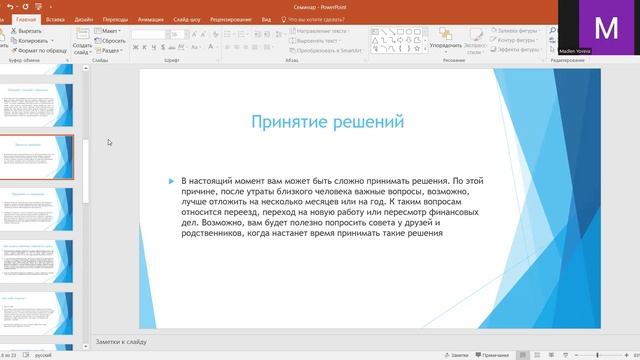The width and height of the screenshot is (640, 360).
Task: Open the Вид ribbon tab
Action: click(x=266, y=19)
